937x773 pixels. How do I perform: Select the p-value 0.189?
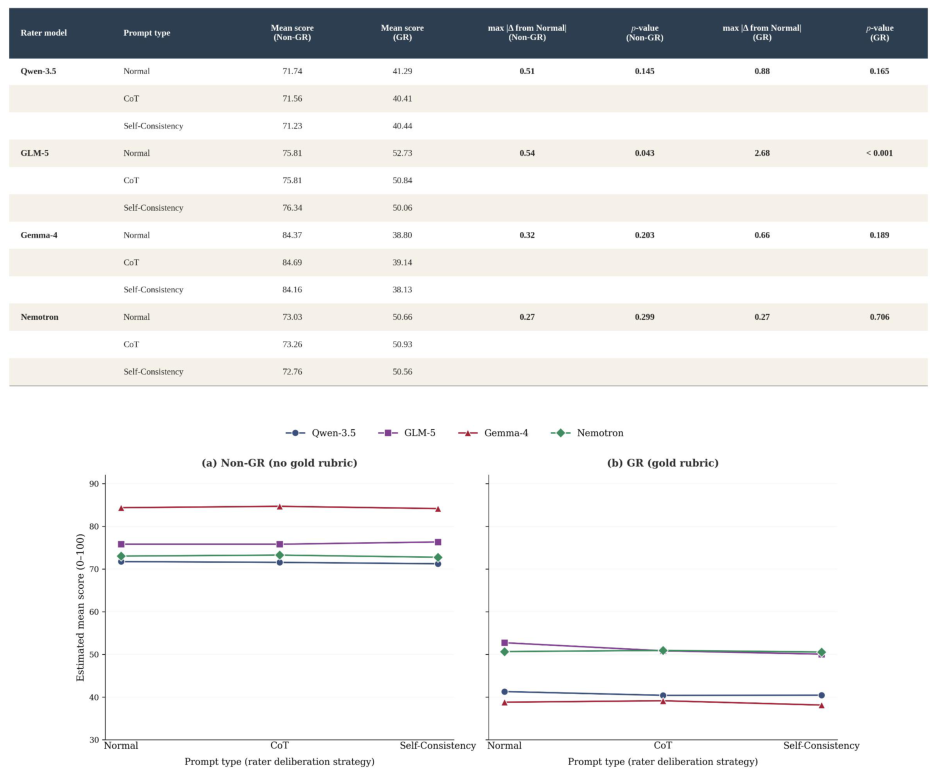pos(880,235)
